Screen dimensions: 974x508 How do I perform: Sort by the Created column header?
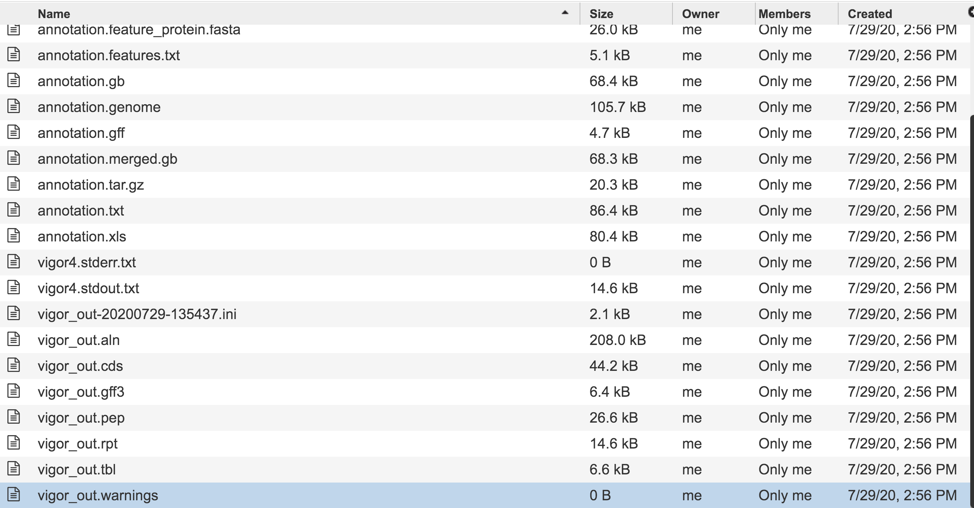pyautogui.click(x=869, y=14)
